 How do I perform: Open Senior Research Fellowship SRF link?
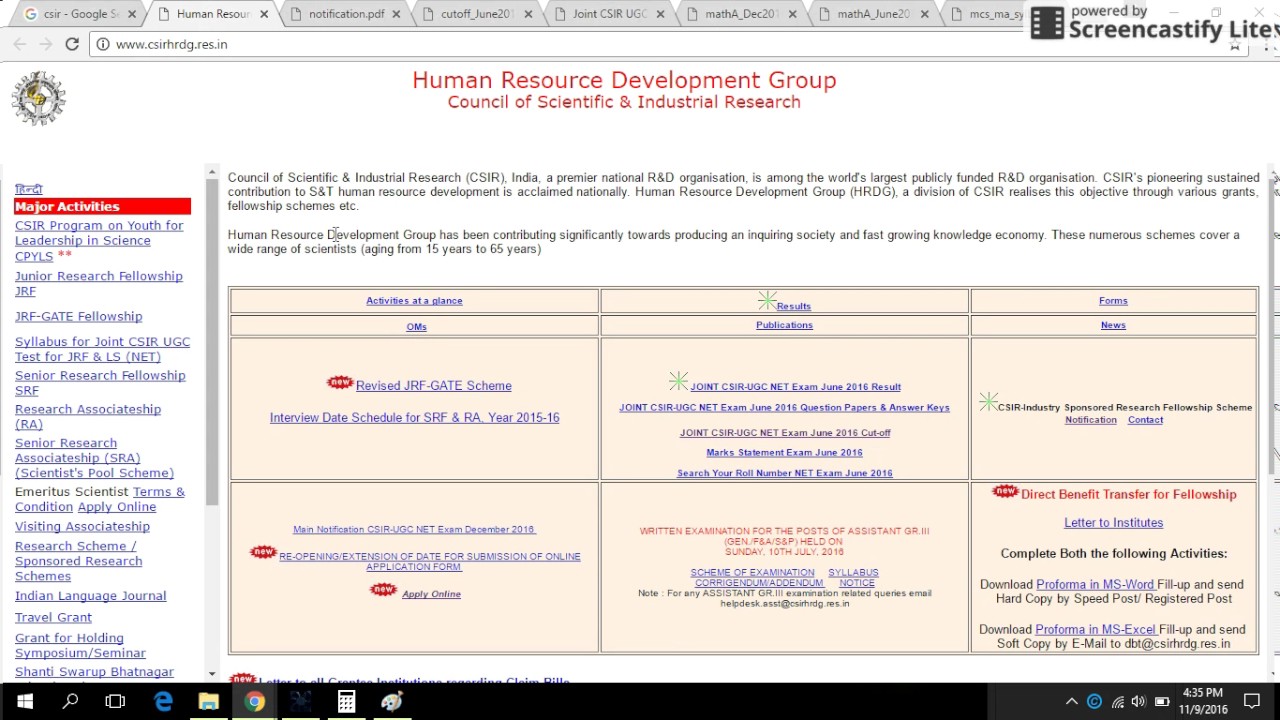click(100, 382)
